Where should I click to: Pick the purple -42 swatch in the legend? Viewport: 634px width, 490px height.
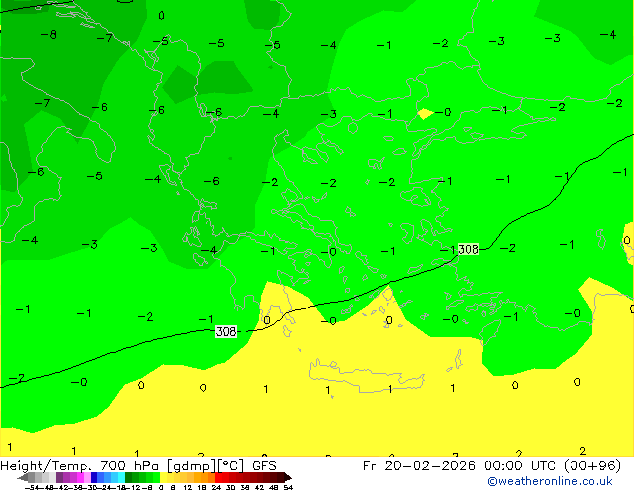tap(59, 477)
